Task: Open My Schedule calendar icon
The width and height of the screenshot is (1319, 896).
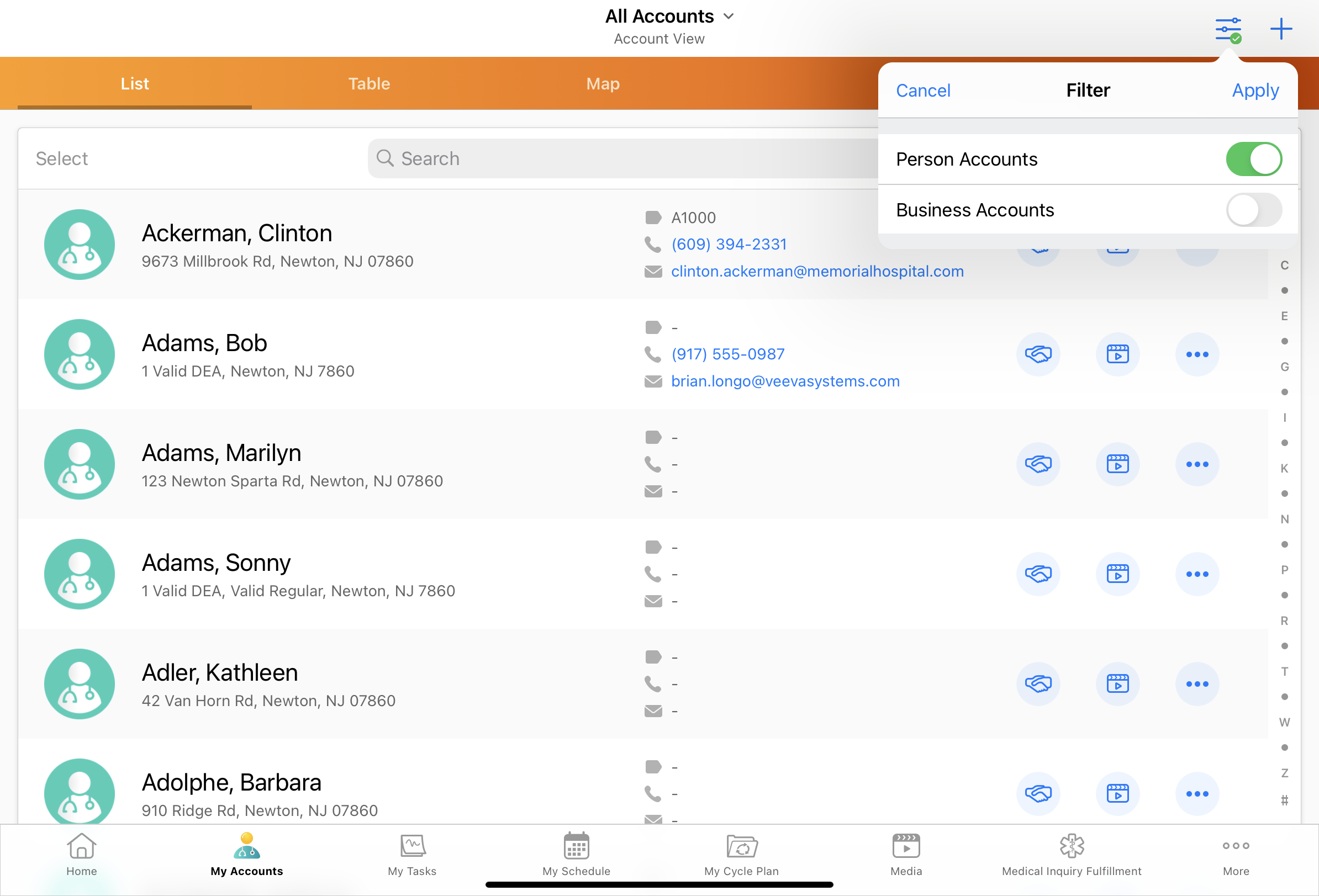Action: click(576, 847)
